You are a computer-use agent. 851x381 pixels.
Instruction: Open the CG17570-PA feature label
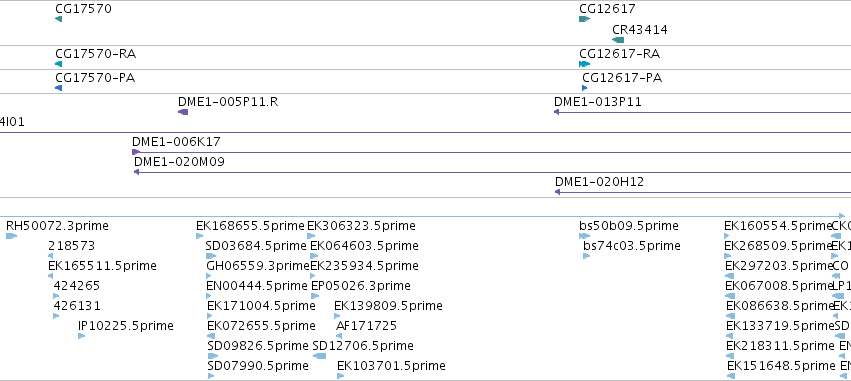pos(95,78)
